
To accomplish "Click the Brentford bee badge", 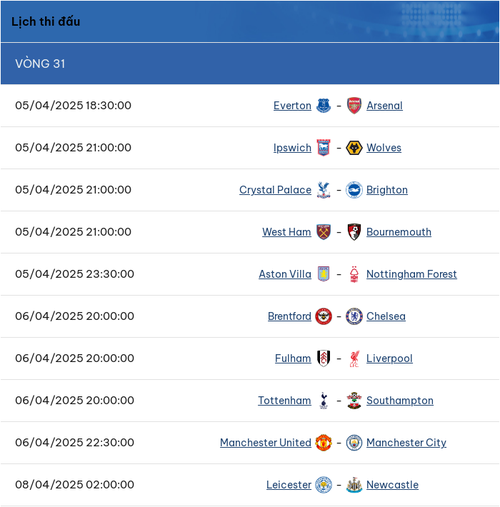I will (323, 316).
